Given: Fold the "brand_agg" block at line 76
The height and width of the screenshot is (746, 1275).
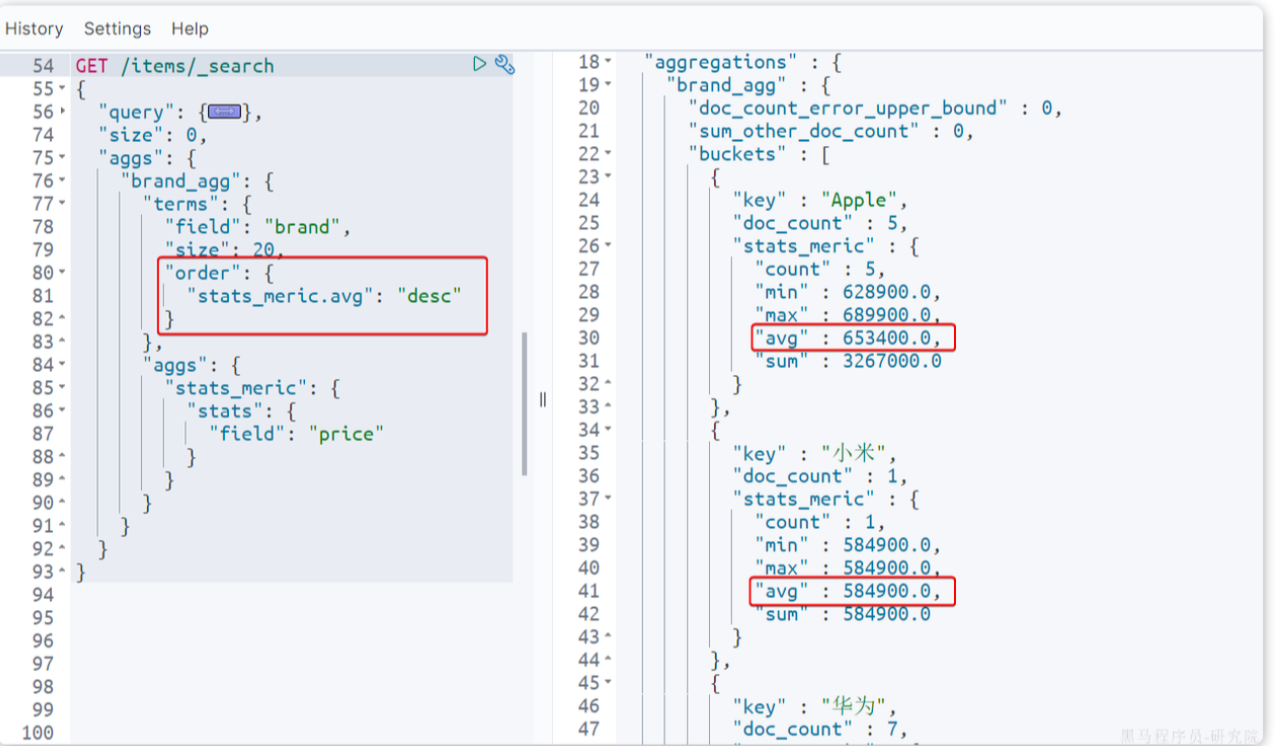Looking at the screenshot, I should tap(62, 181).
